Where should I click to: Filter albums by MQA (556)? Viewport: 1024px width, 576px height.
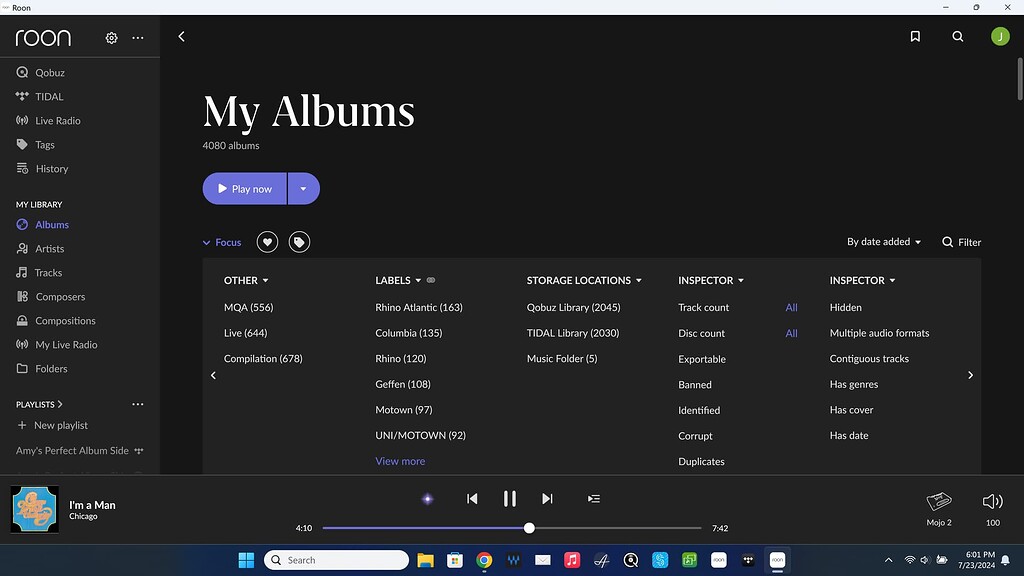(248, 307)
